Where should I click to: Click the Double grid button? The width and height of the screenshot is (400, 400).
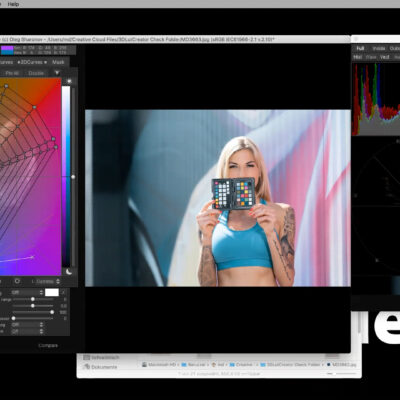coord(36,73)
